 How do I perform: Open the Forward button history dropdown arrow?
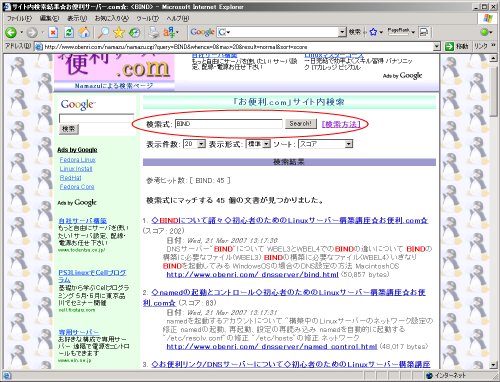pyautogui.click(x=42, y=32)
